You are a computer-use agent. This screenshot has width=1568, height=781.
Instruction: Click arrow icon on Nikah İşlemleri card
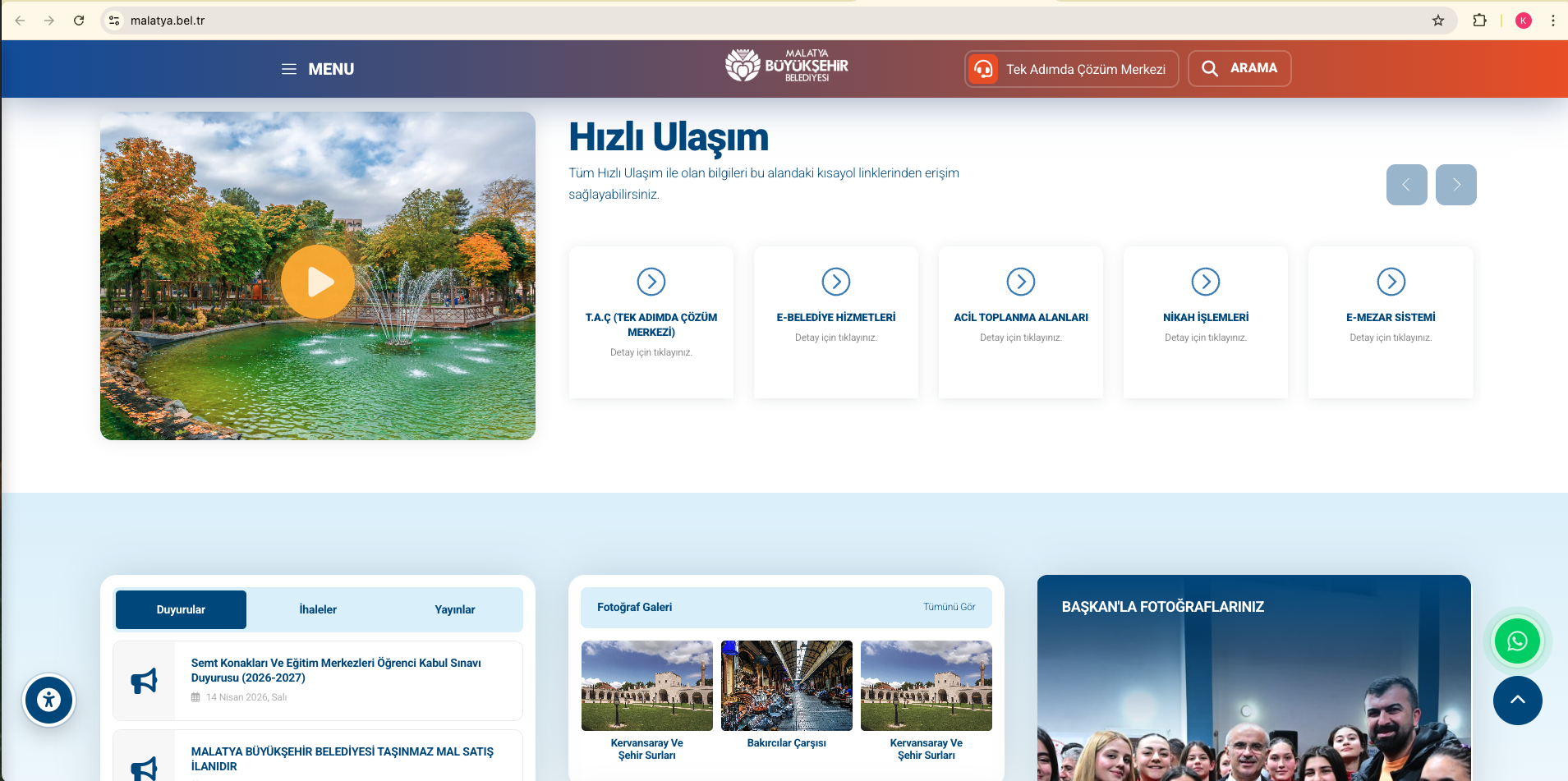(1206, 282)
